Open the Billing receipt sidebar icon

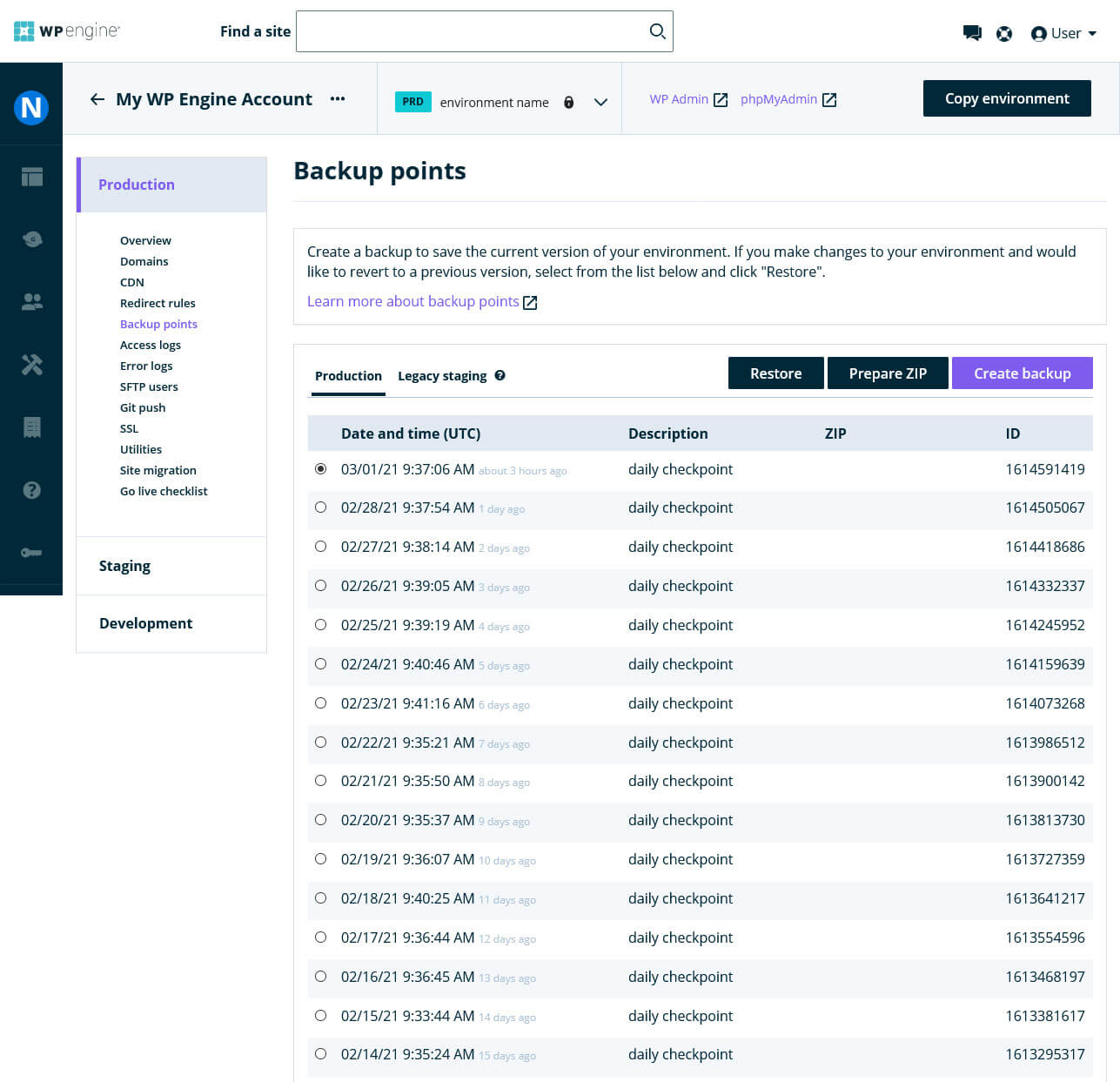[x=32, y=427]
